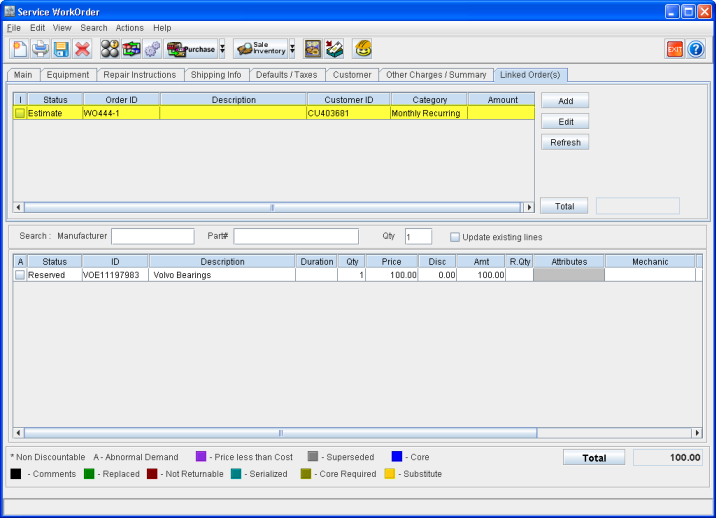Click the blue Core color swatch
The width and height of the screenshot is (716, 518).
pos(397,456)
